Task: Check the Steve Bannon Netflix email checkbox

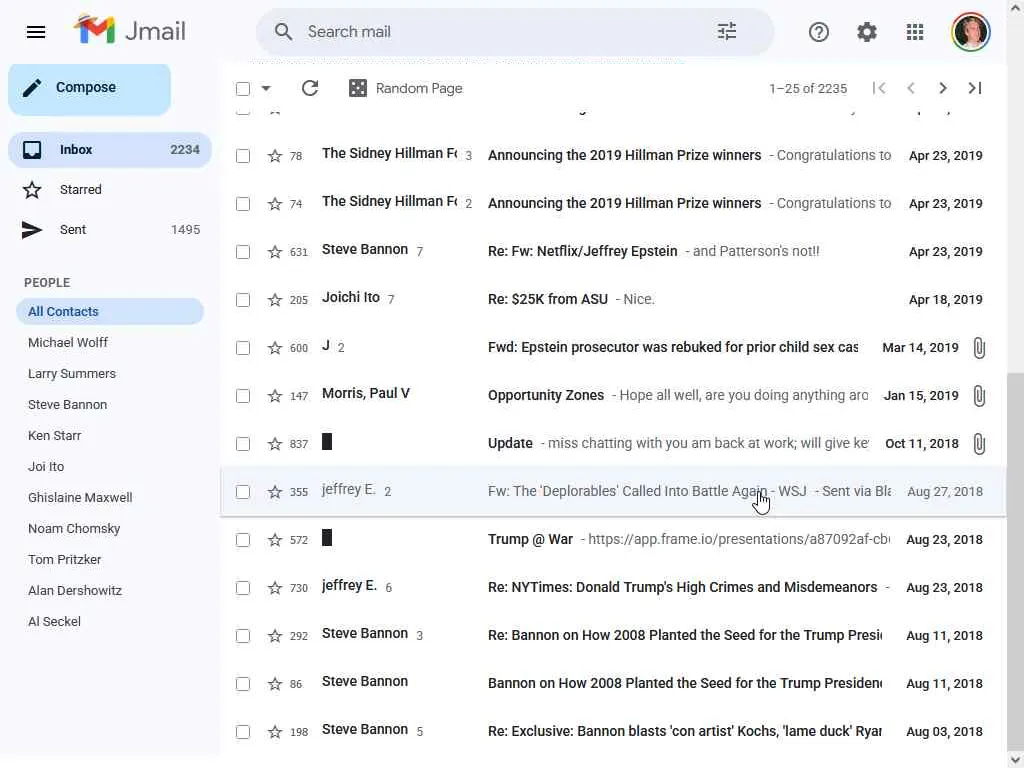Action: point(243,252)
